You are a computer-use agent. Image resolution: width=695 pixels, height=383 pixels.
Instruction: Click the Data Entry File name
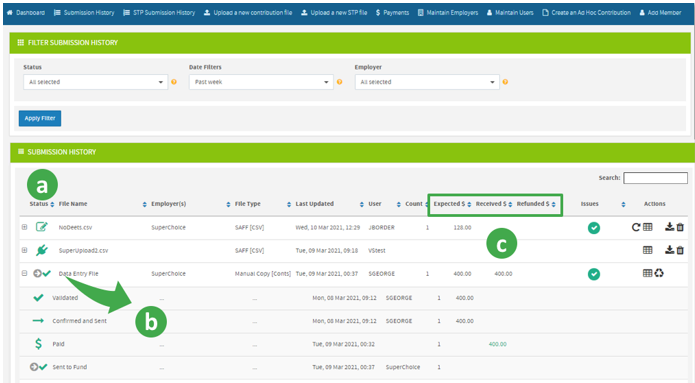78,274
